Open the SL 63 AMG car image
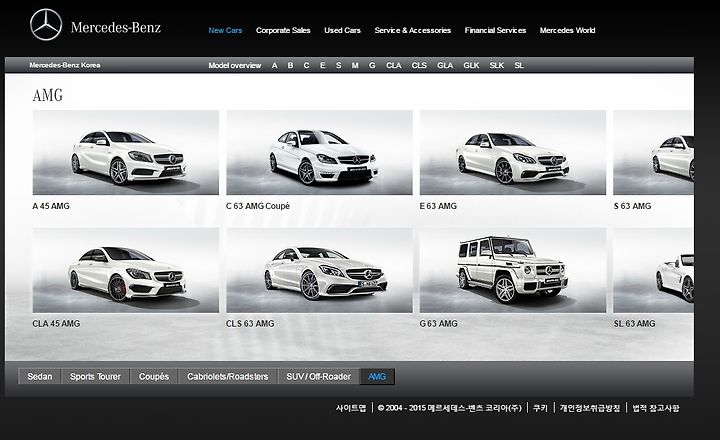720x440 pixels. (654, 271)
